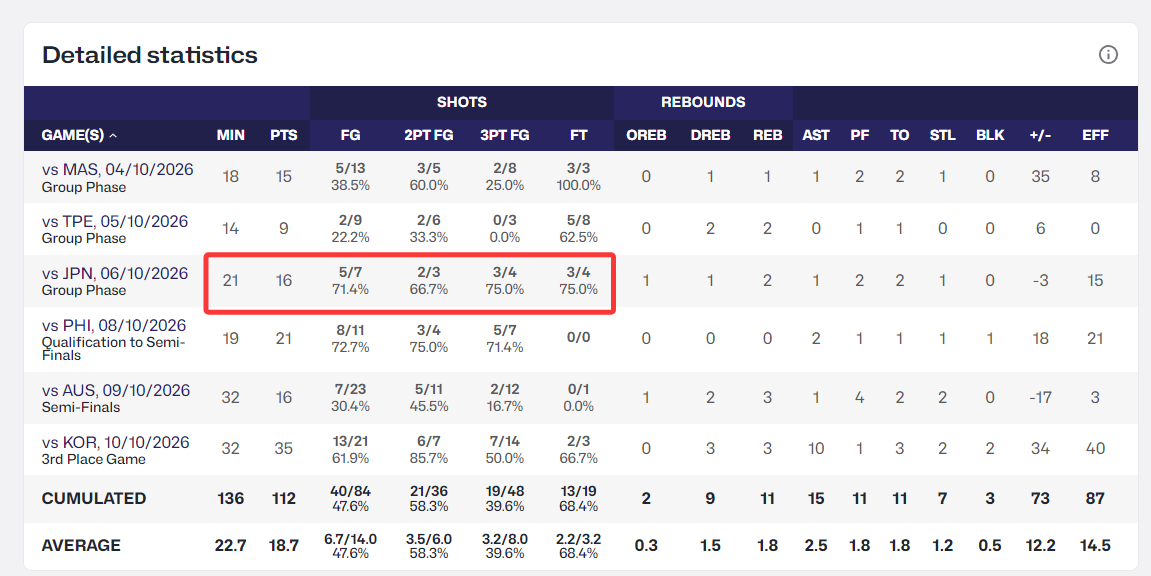Click the FT column header

pyautogui.click(x=578, y=135)
